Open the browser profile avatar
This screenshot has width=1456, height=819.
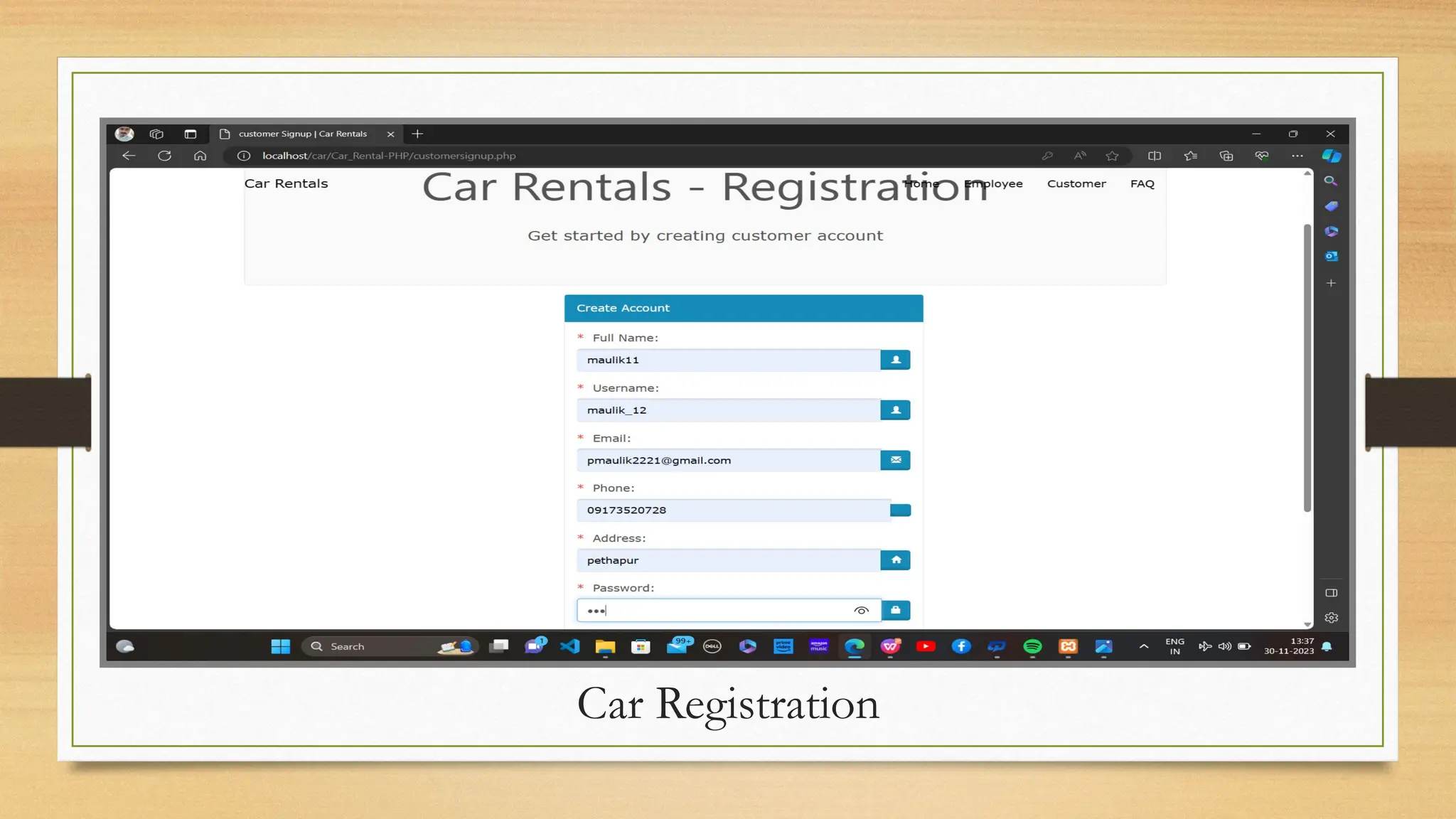point(124,134)
